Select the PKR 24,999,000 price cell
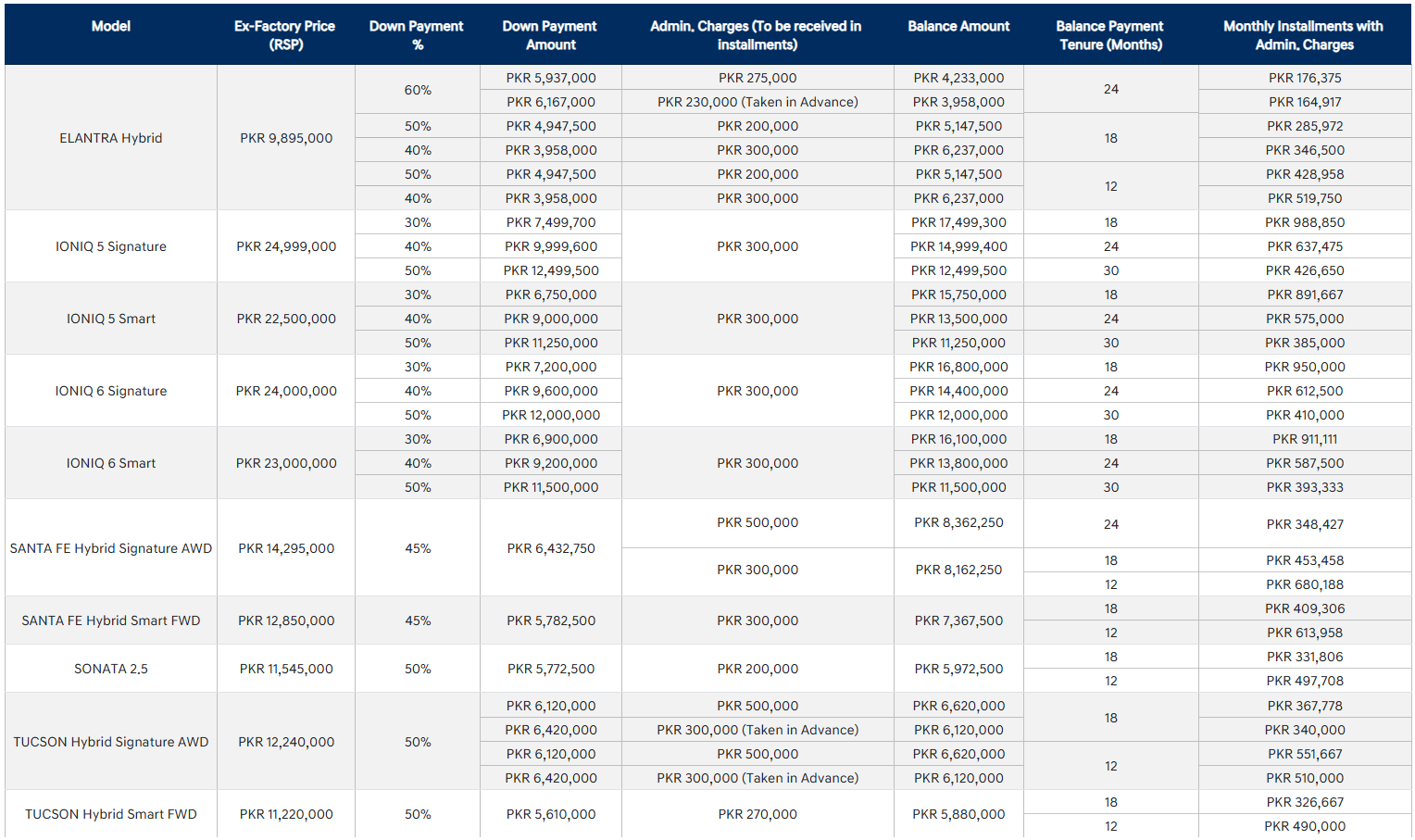This screenshot has width=1415, height=840. (286, 246)
